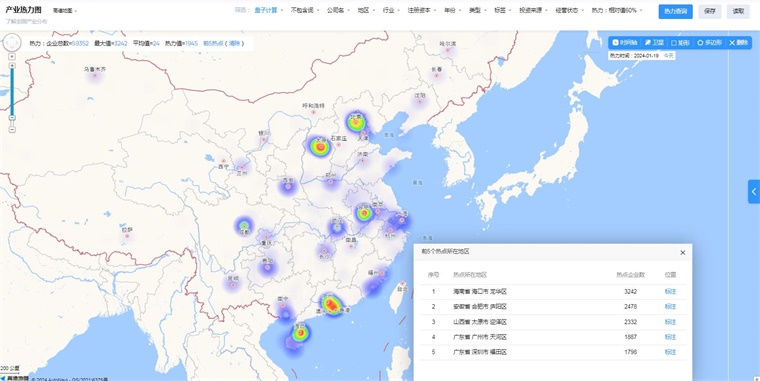The width and height of the screenshot is (760, 381).
Task: Expand the right side panel arrow
Action: tap(754, 191)
